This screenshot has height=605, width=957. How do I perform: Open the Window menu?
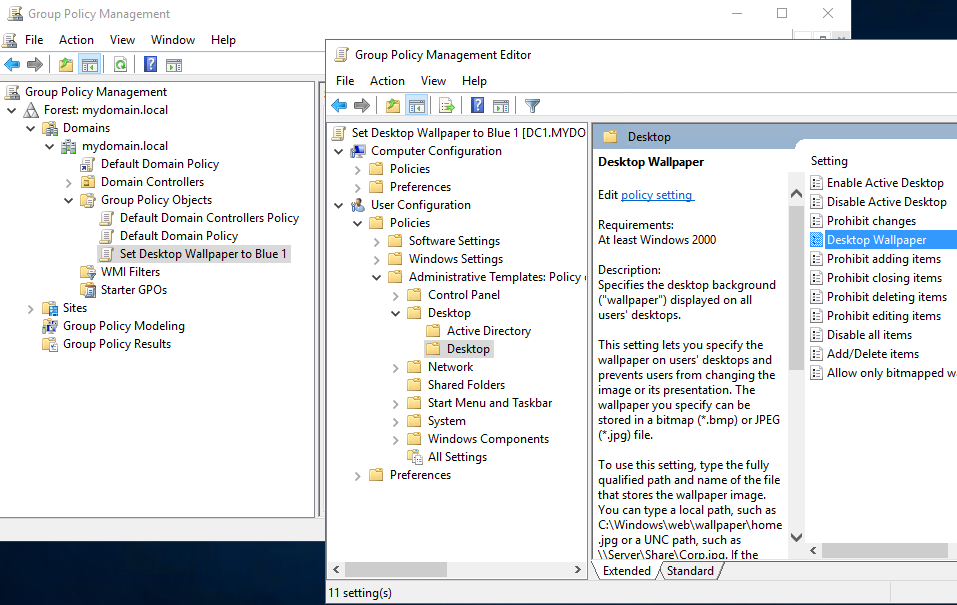click(x=172, y=40)
